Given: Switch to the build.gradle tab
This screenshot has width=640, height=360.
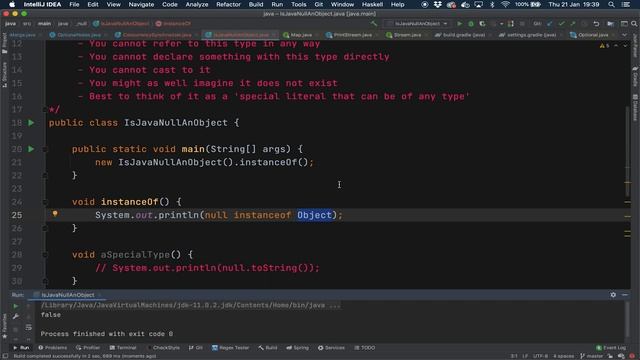Looking at the screenshot, I should click(460, 35).
